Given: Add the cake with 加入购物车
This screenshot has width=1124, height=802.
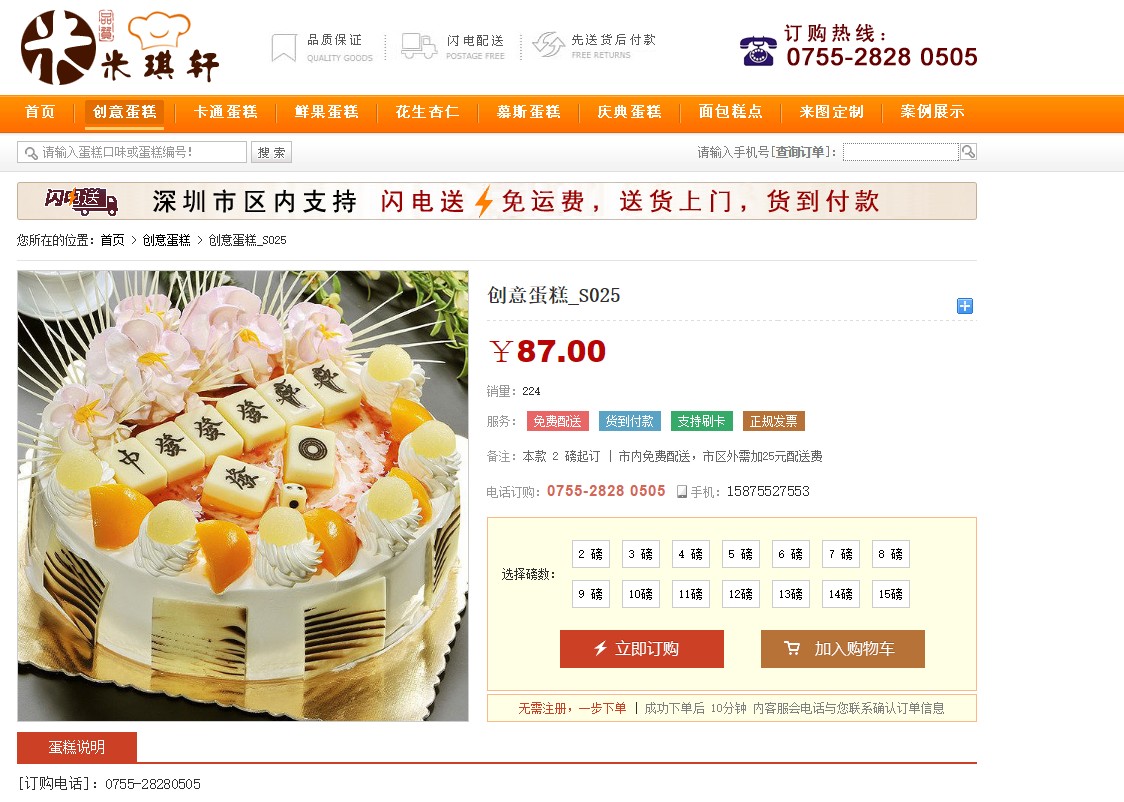Looking at the screenshot, I should click(842, 649).
